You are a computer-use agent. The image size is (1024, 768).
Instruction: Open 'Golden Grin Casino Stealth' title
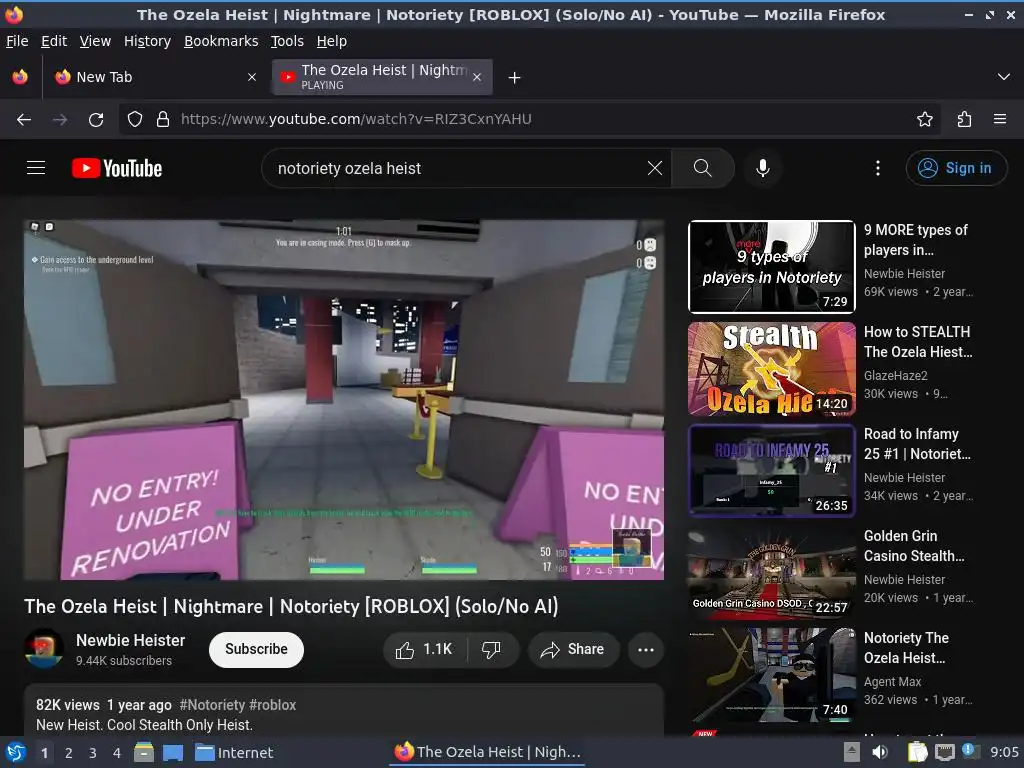click(x=914, y=546)
